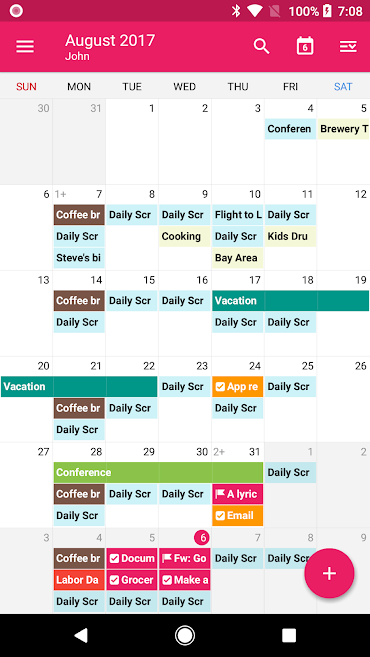Tap the plus add-event floating button
Viewport: 370px width, 657px height.
click(329, 573)
